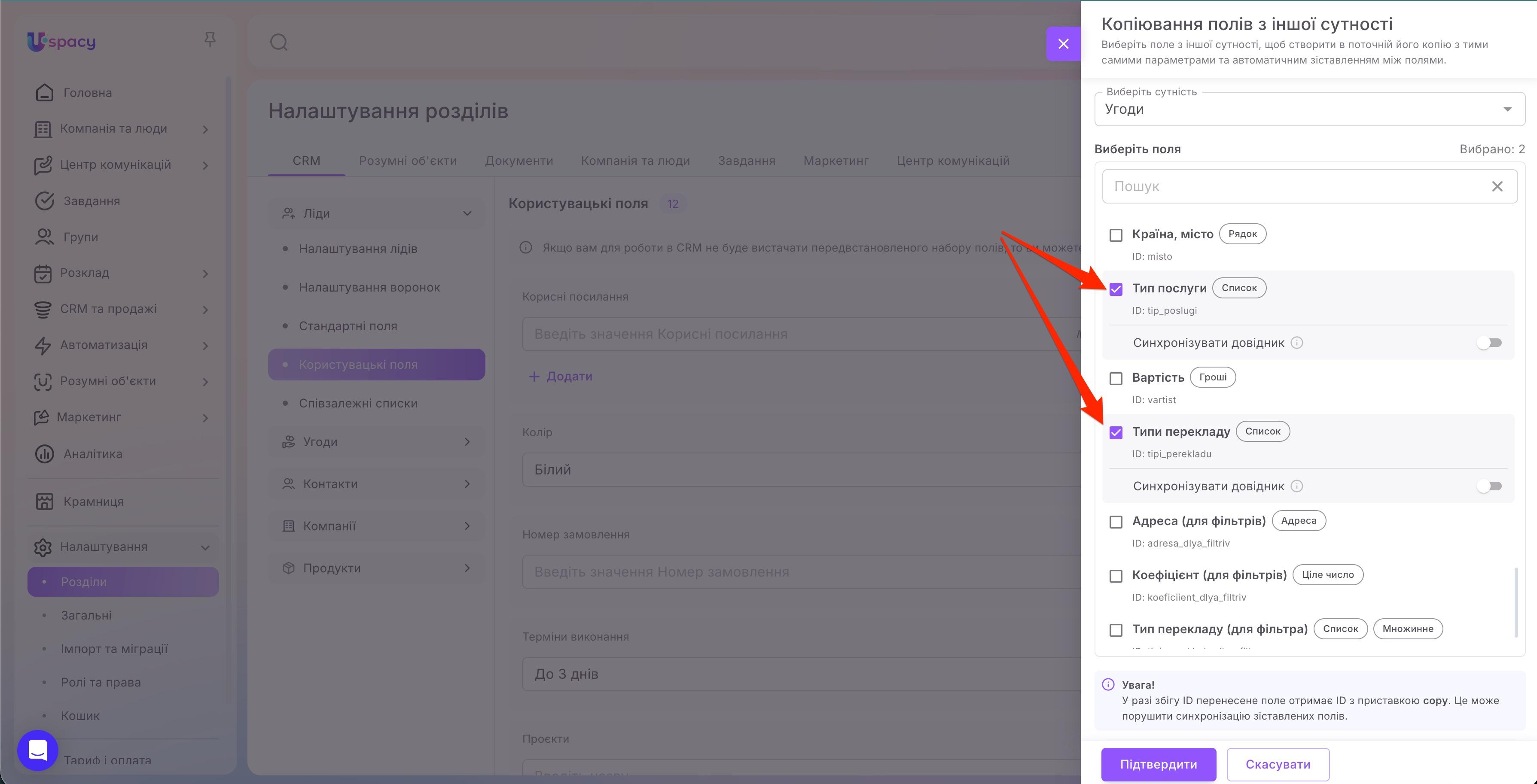The width and height of the screenshot is (1537, 784).
Task: Click the Автоматизація lightning icon
Action: [43, 345]
